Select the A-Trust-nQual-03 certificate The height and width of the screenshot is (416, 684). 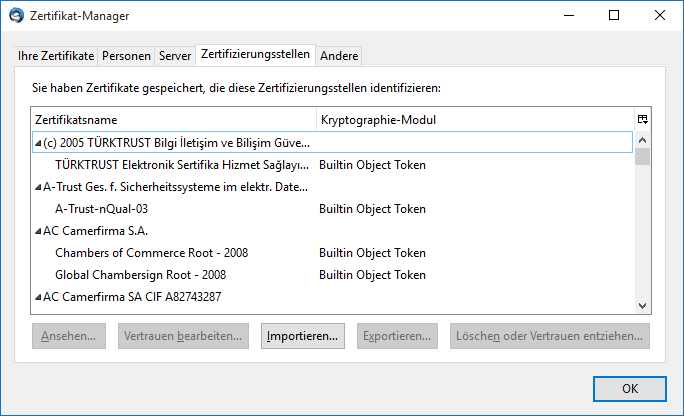101,209
